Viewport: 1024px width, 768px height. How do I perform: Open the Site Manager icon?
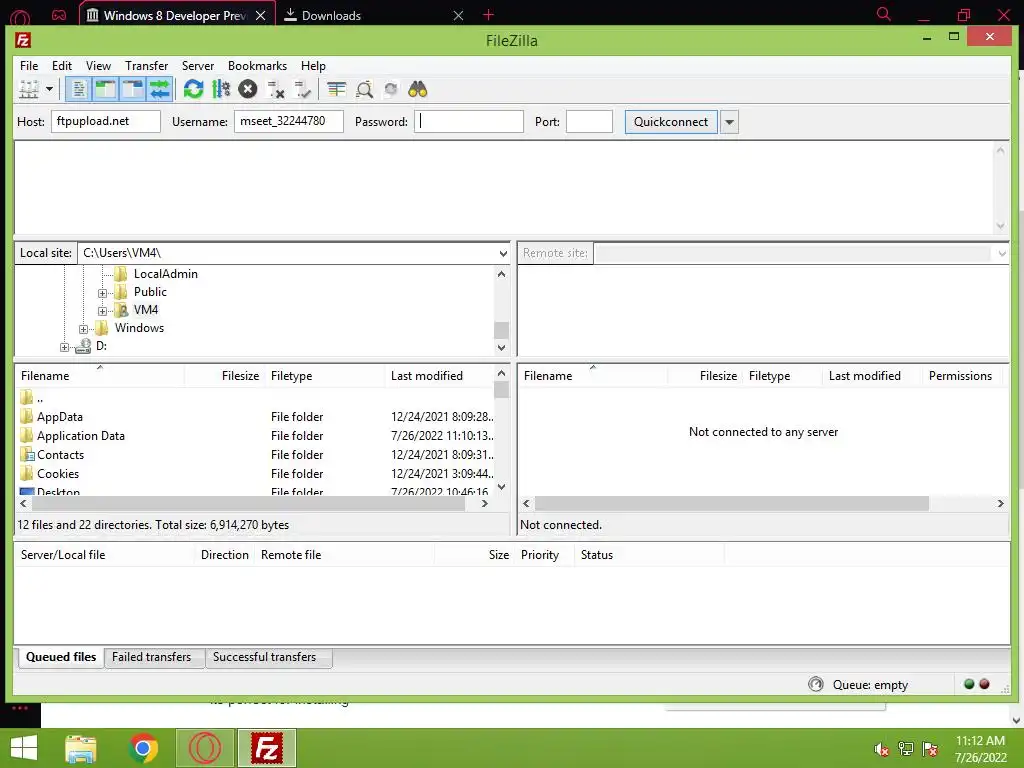pos(29,89)
